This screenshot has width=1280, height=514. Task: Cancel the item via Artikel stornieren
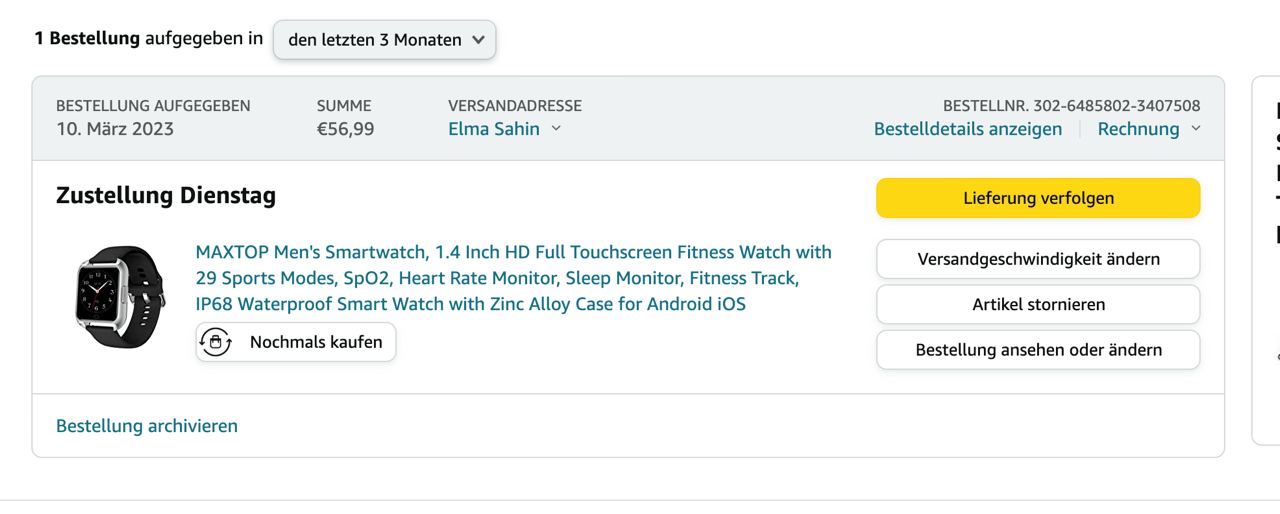coord(1038,305)
